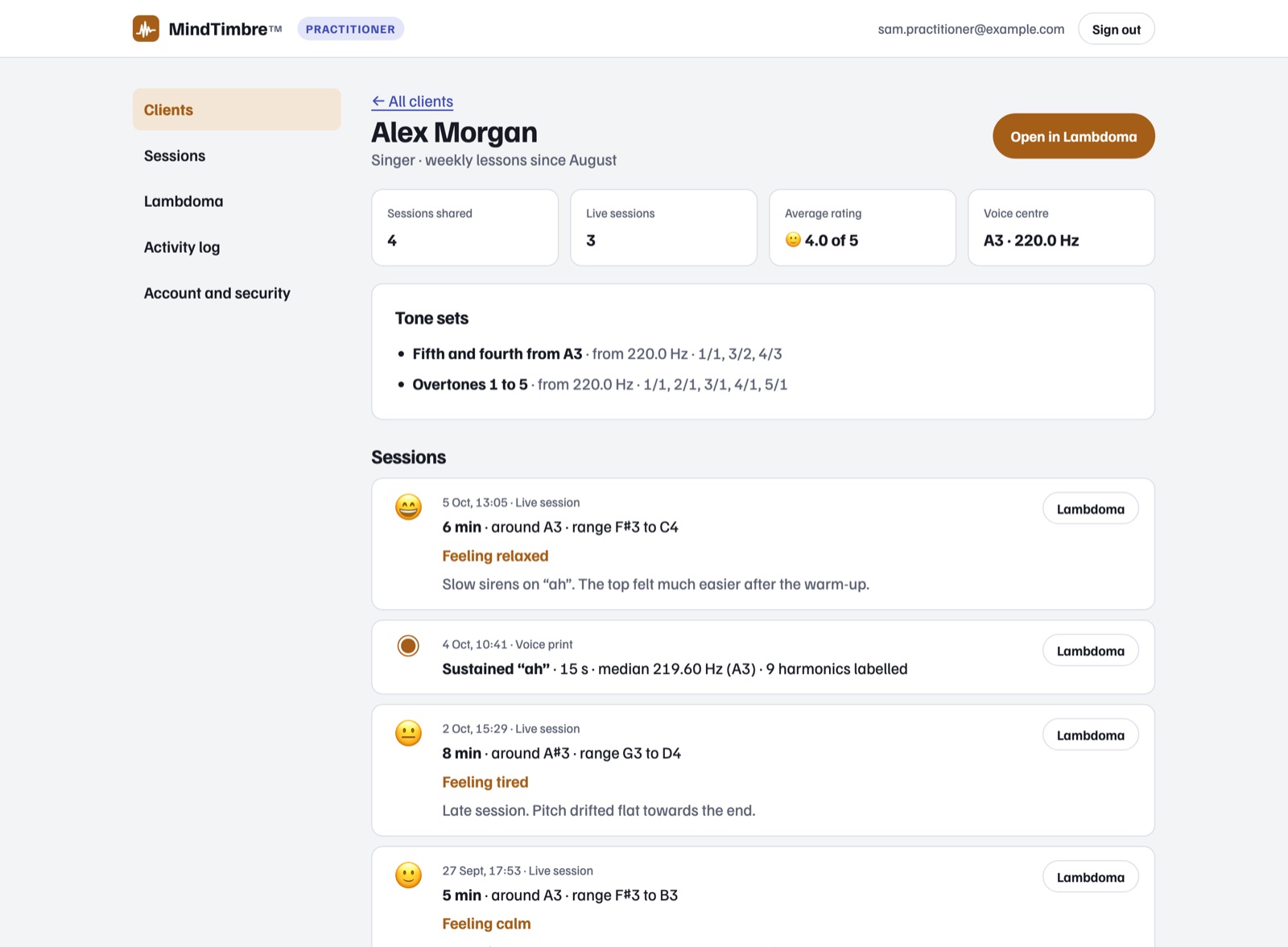Click the 'Feeling tired' label
This screenshot has width=1288, height=947.
click(485, 782)
